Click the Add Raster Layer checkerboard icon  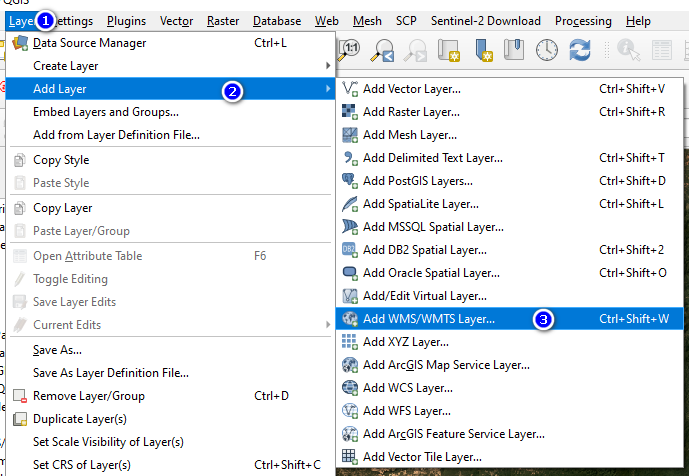tap(350, 112)
